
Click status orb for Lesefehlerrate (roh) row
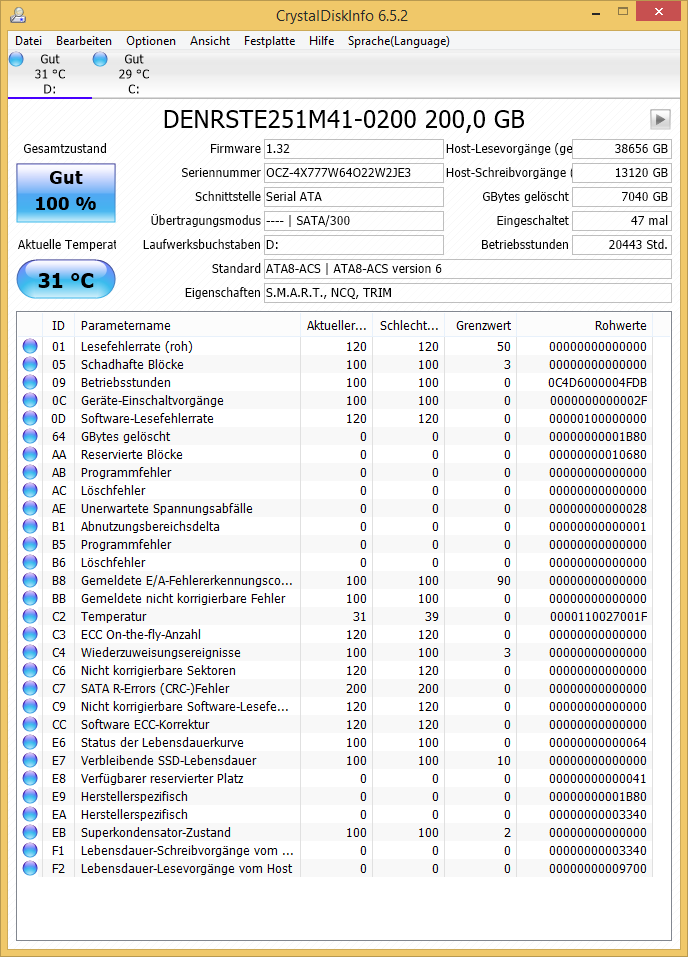(30, 346)
